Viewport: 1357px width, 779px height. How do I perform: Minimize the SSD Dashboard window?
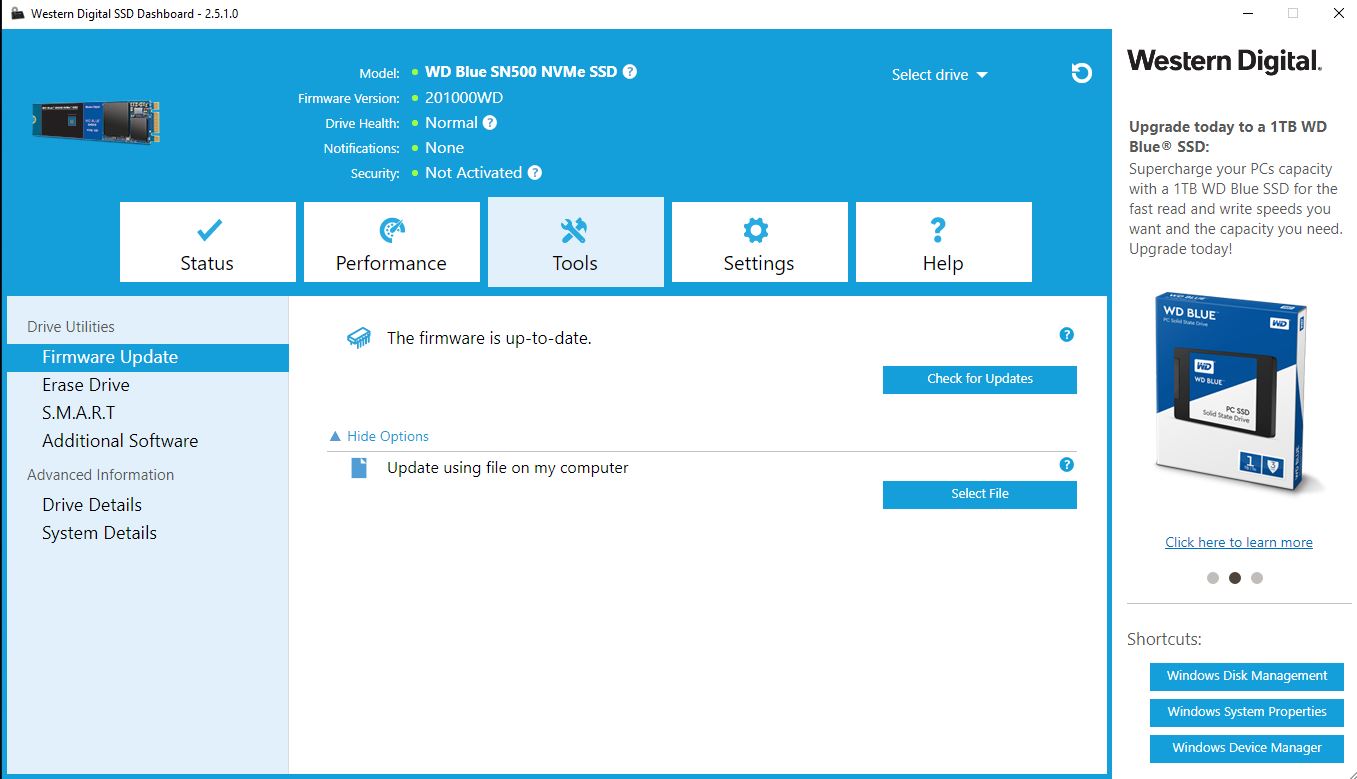tap(1248, 14)
